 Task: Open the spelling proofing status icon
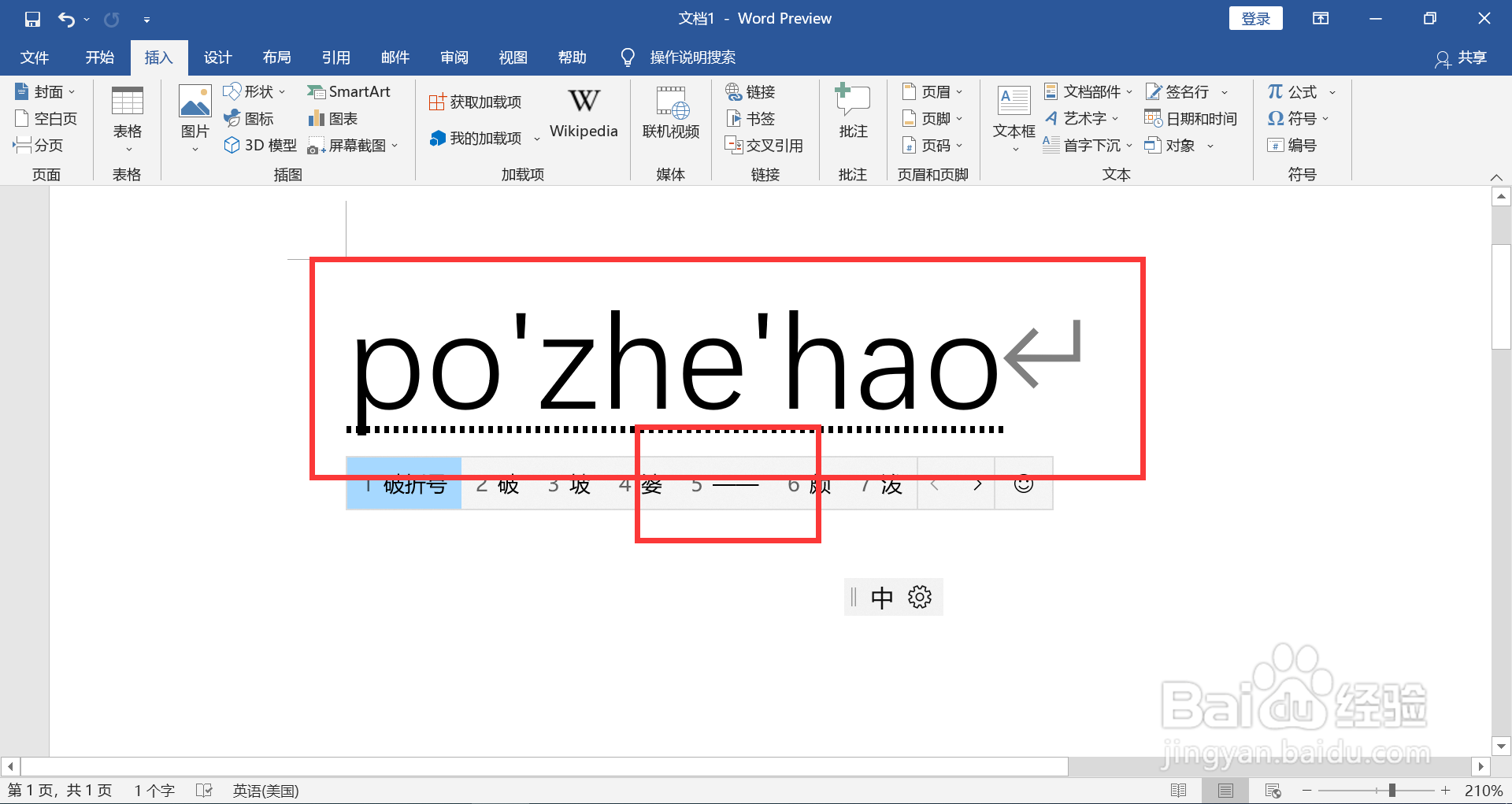click(204, 790)
